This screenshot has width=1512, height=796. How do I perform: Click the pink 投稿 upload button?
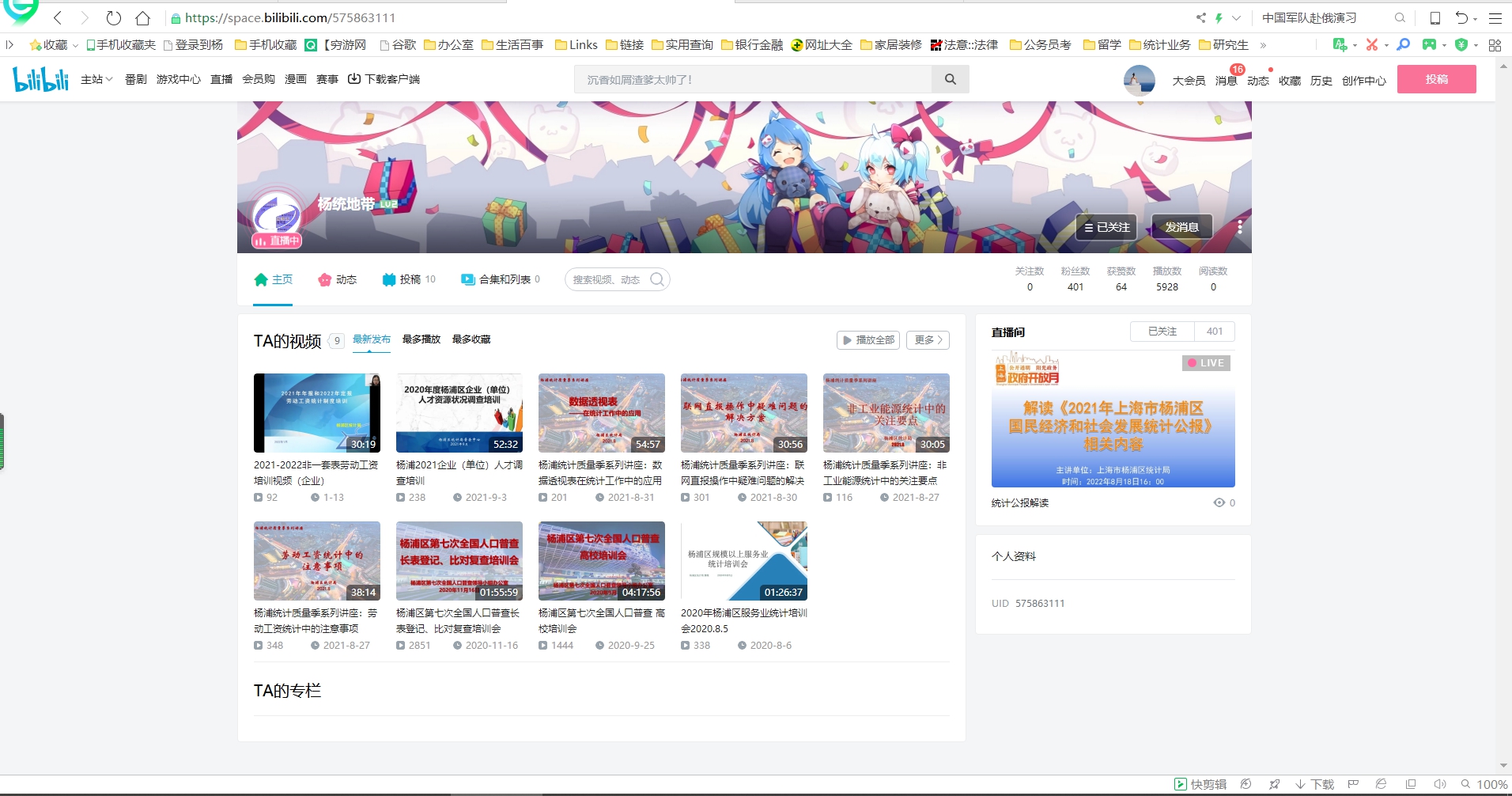[1436, 79]
